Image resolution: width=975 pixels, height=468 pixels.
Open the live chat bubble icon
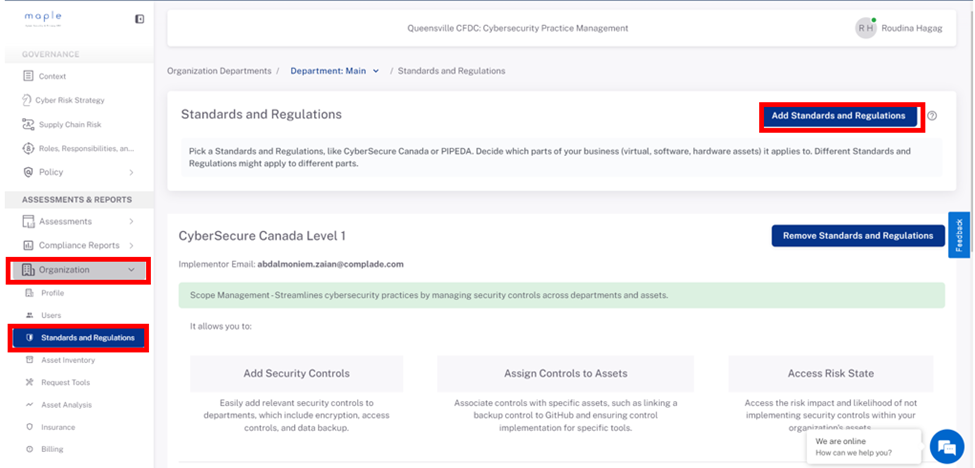pos(946,446)
